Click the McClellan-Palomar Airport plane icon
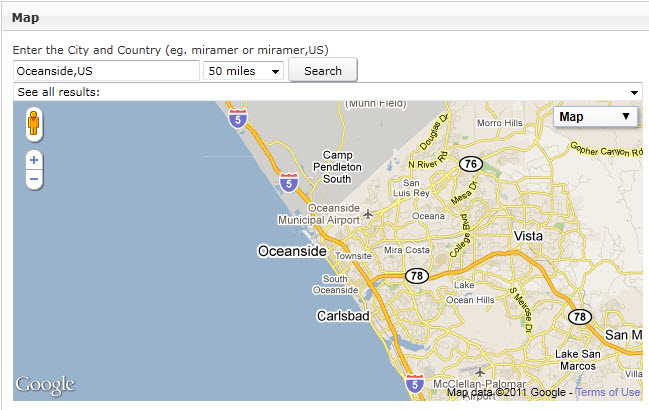The image size is (649, 410). 480,372
